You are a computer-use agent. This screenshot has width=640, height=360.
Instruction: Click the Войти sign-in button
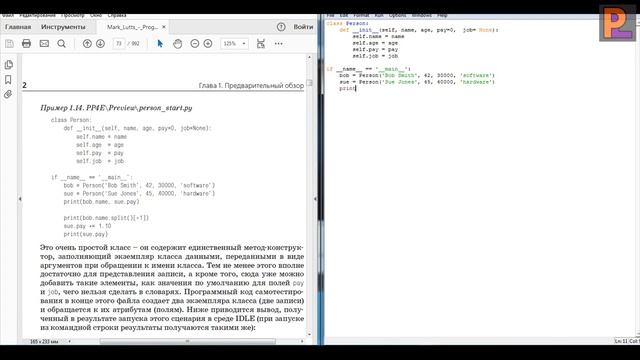tap(303, 27)
